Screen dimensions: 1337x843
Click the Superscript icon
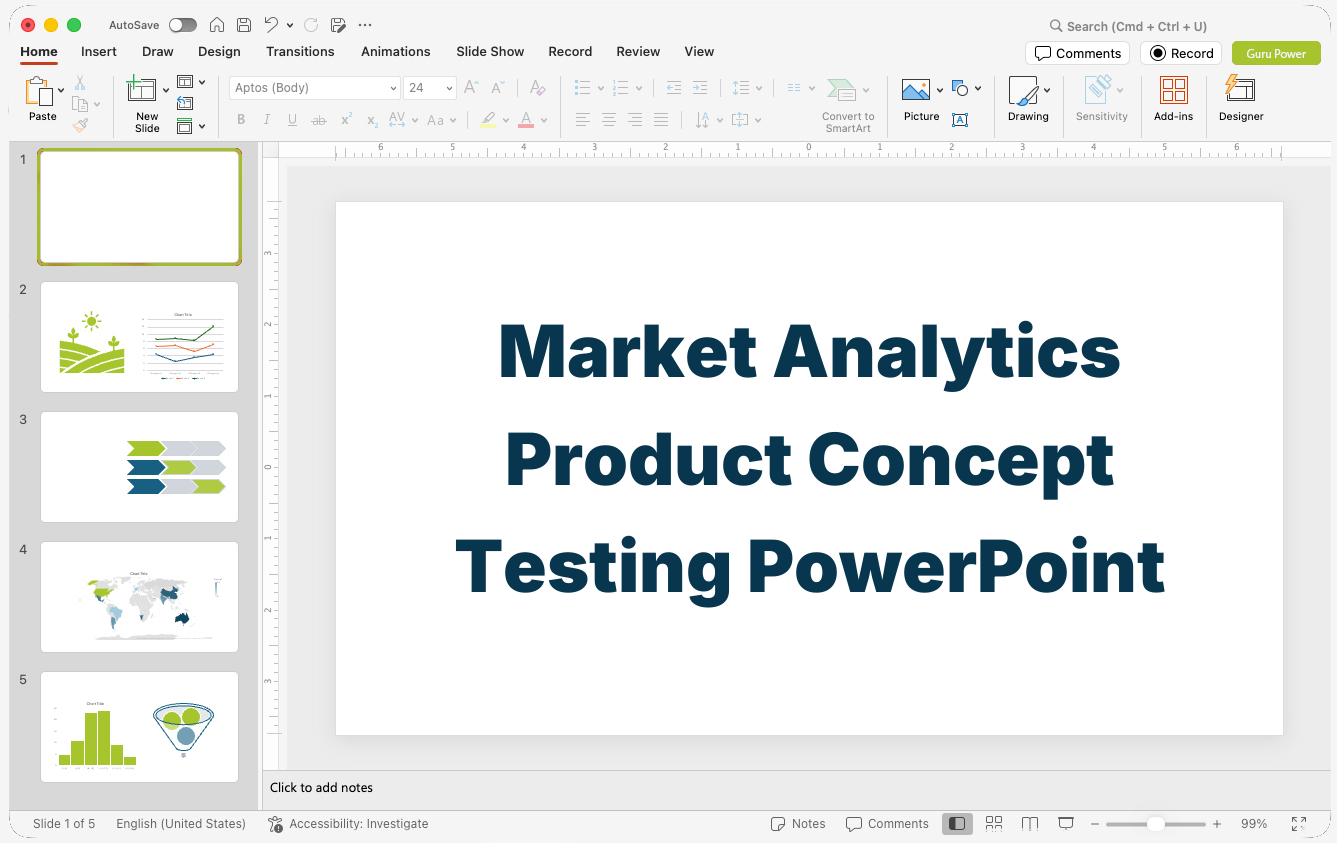click(x=346, y=120)
